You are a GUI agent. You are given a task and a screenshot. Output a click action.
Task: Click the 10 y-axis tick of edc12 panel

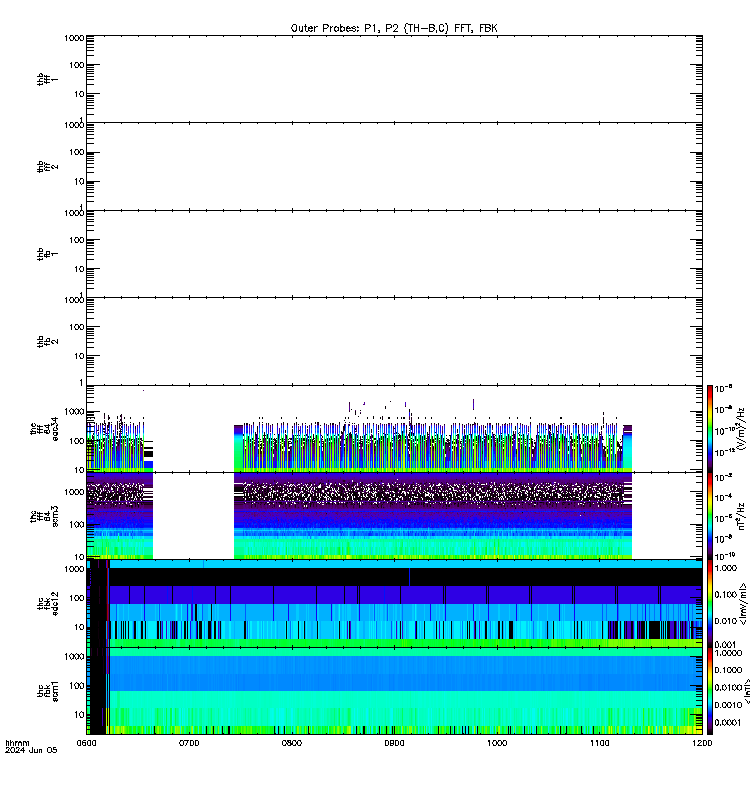point(79,627)
